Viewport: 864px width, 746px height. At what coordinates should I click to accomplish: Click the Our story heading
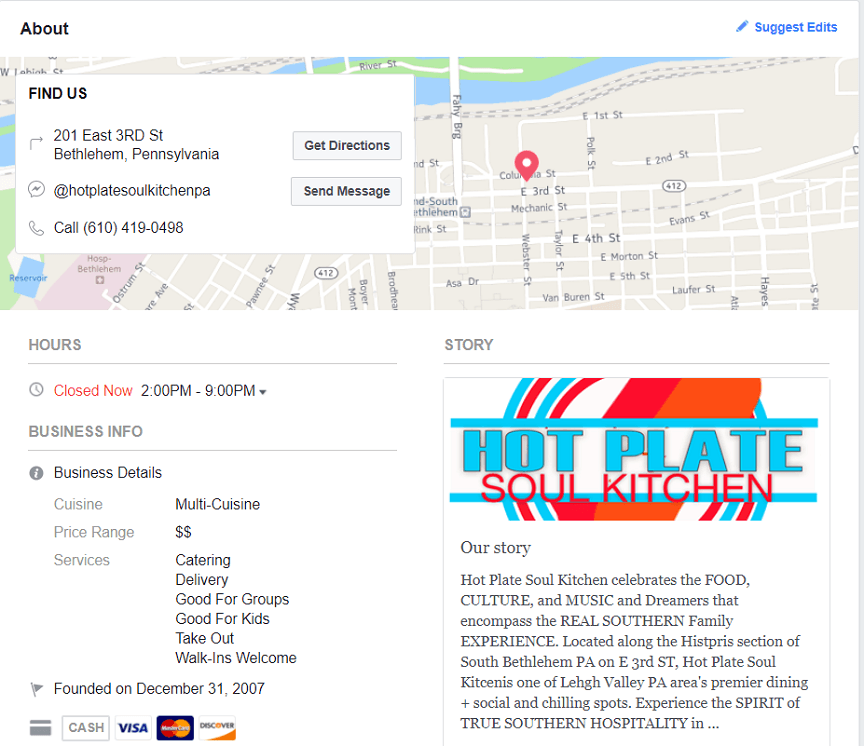tap(495, 548)
